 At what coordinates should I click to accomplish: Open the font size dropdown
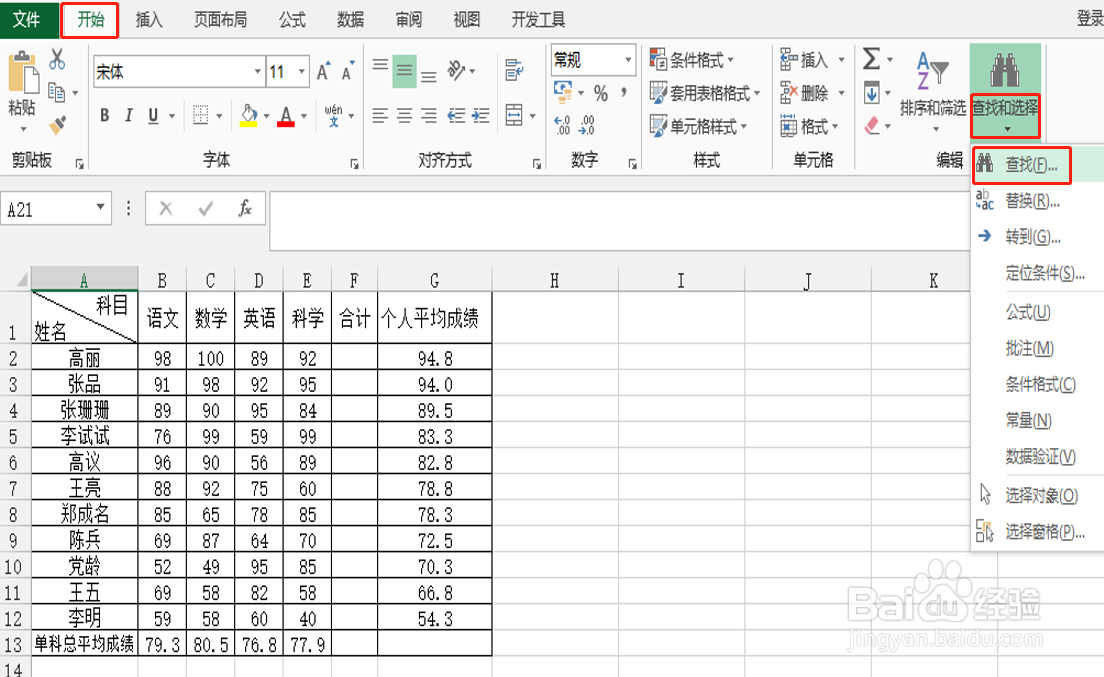tap(302, 71)
